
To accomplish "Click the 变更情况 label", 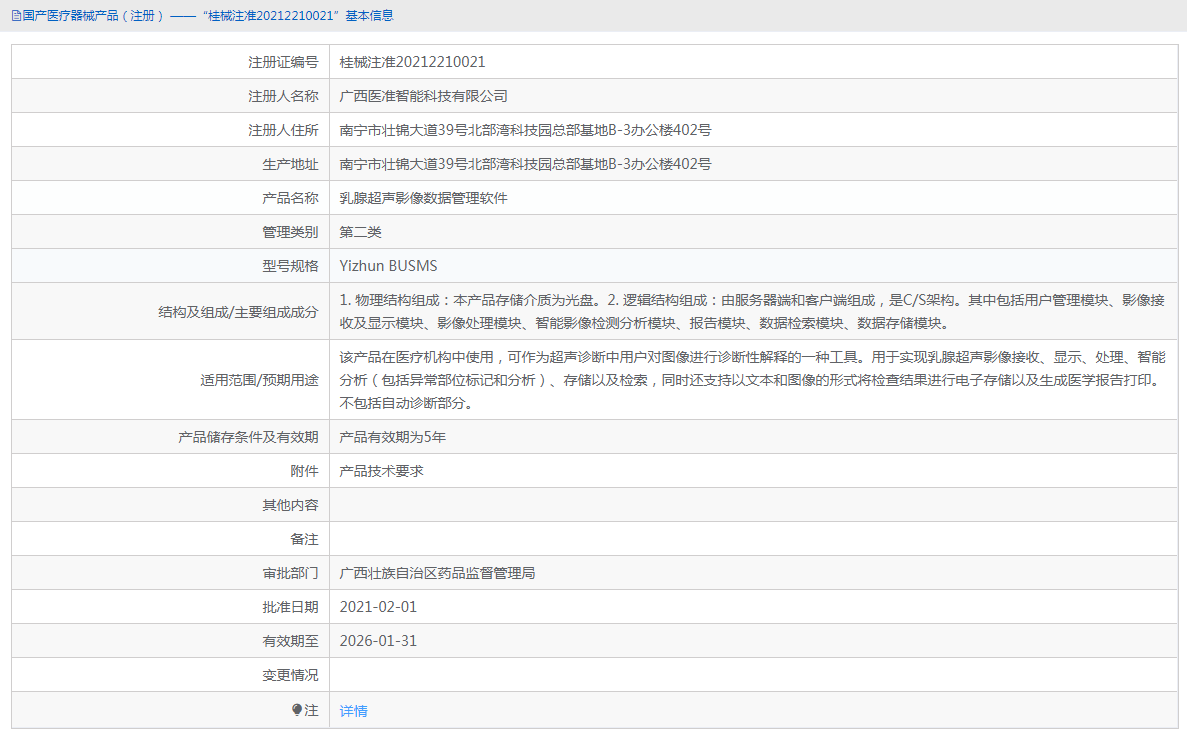I will click(x=290, y=675).
